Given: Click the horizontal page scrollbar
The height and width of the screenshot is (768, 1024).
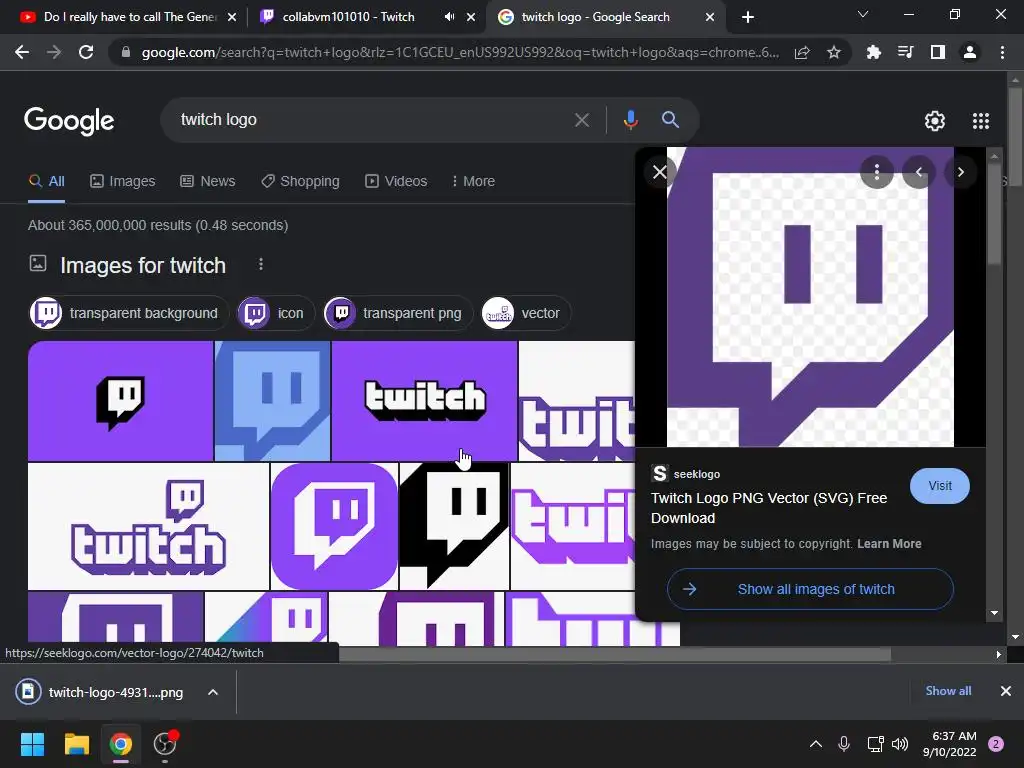Looking at the screenshot, I should (614, 654).
